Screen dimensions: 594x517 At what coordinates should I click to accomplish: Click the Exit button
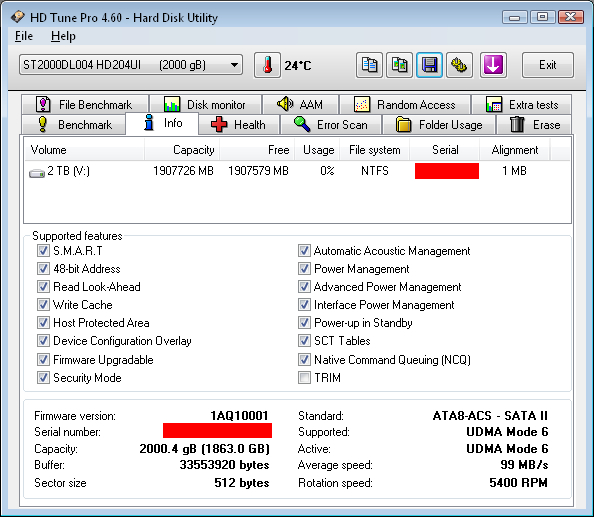(x=548, y=65)
